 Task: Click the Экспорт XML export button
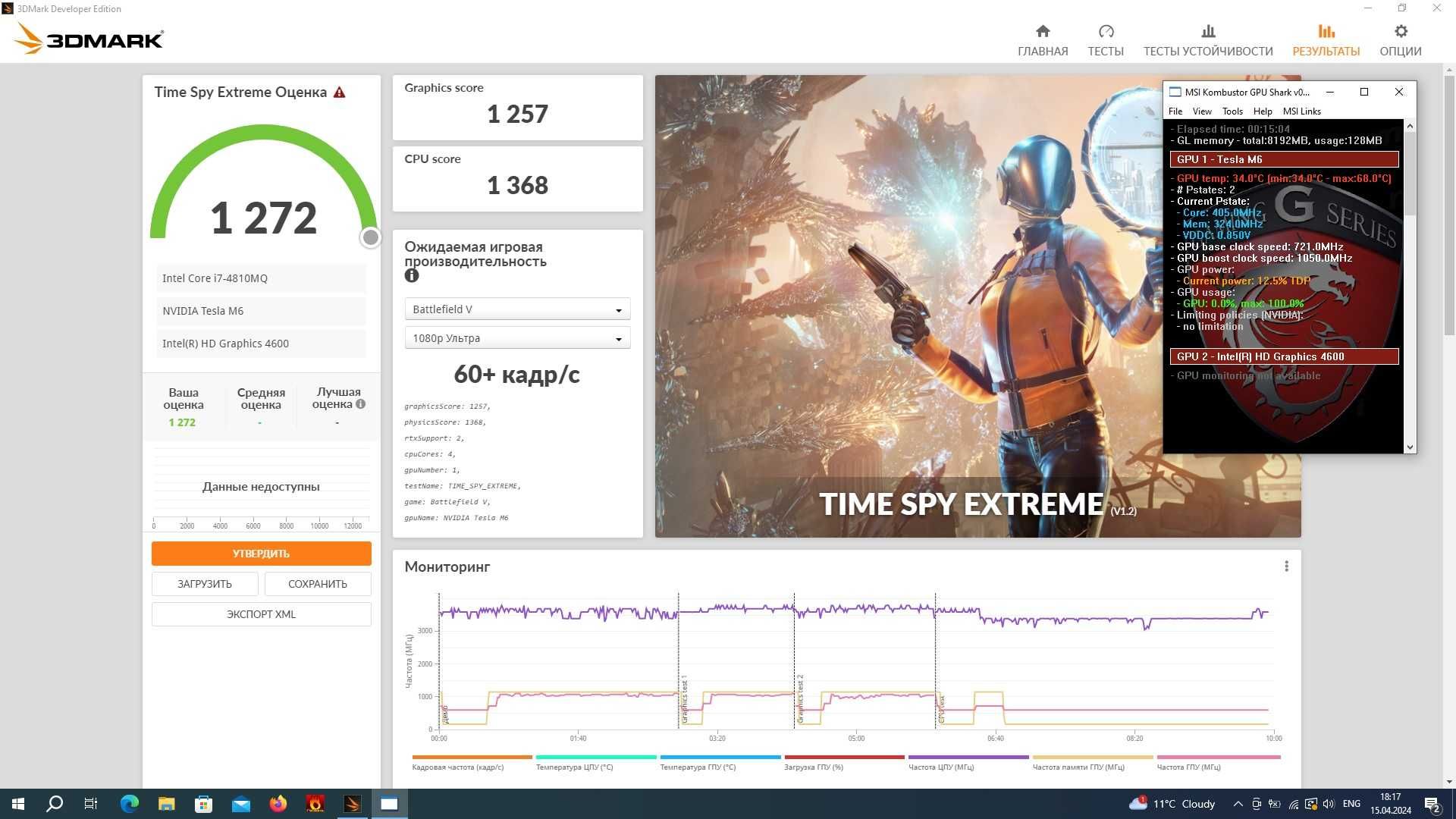click(259, 613)
